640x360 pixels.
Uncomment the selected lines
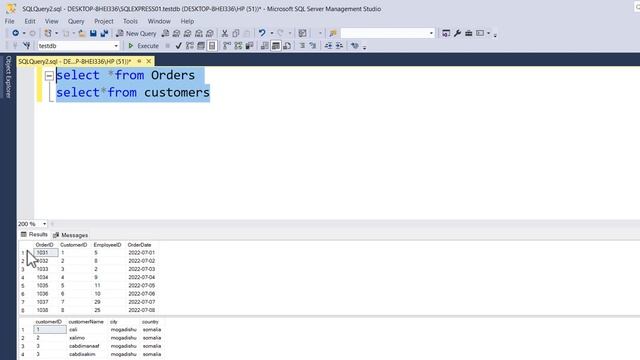point(313,46)
